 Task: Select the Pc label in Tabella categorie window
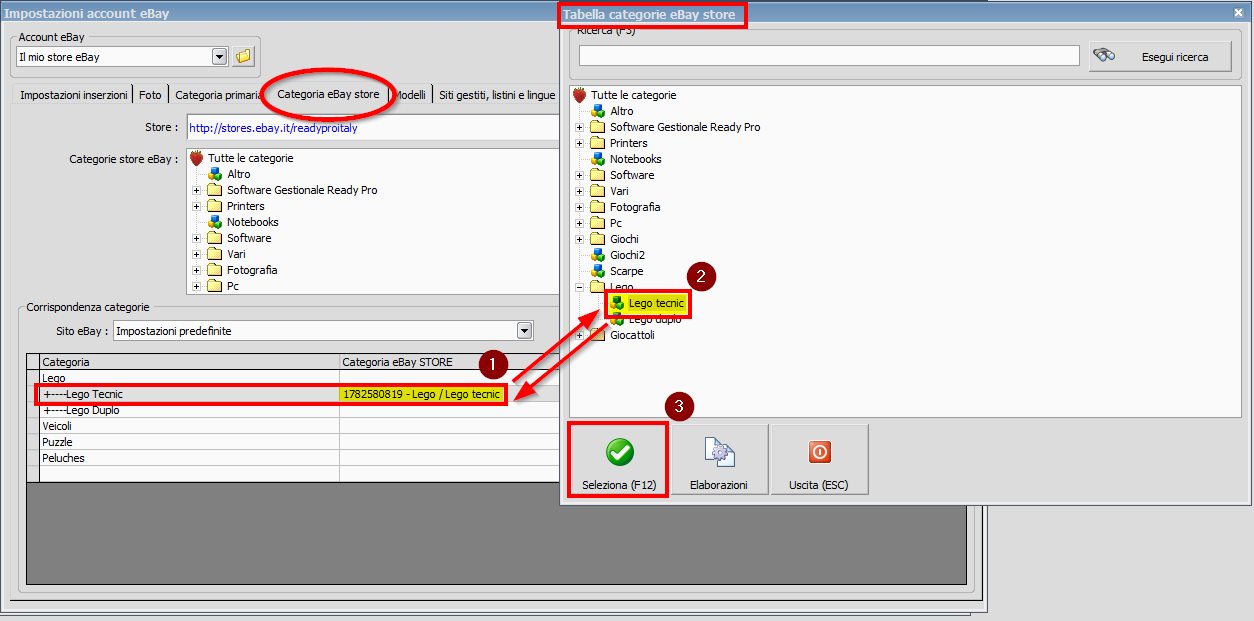(616, 223)
